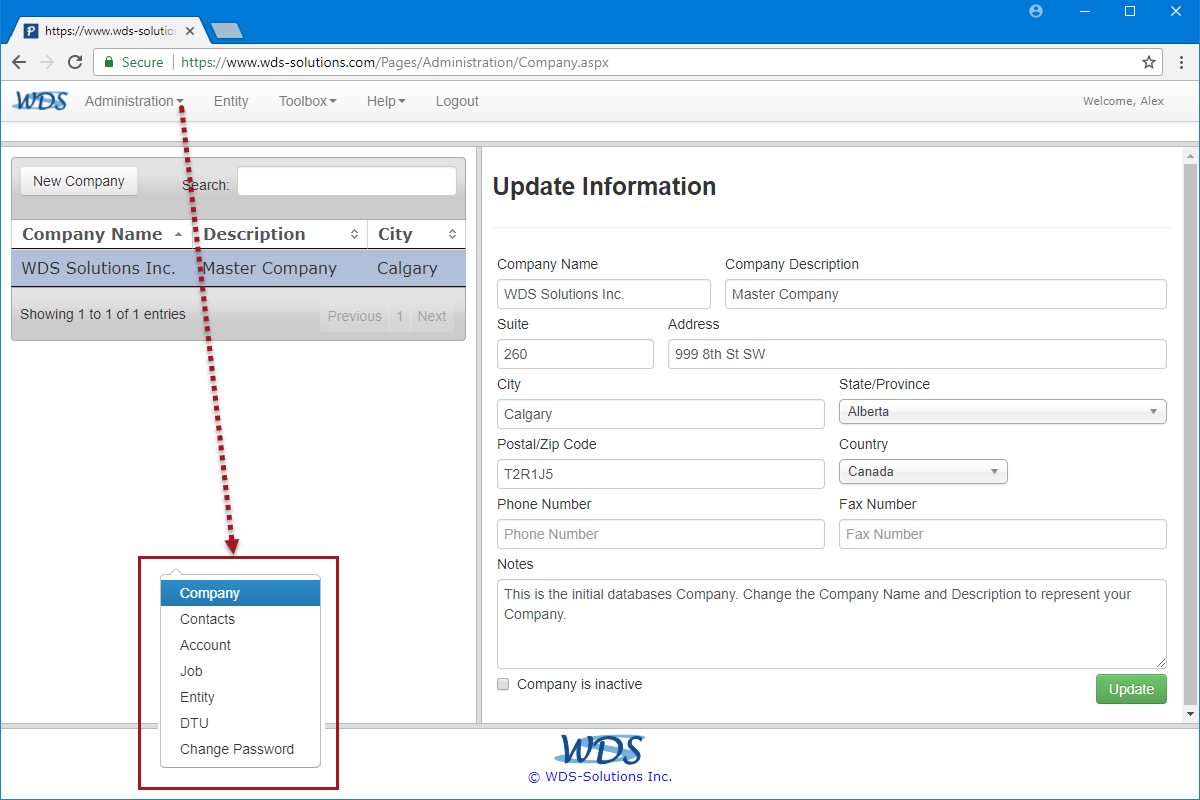The height and width of the screenshot is (800, 1200).
Task: Click the browser back arrow
Action: tap(19, 62)
